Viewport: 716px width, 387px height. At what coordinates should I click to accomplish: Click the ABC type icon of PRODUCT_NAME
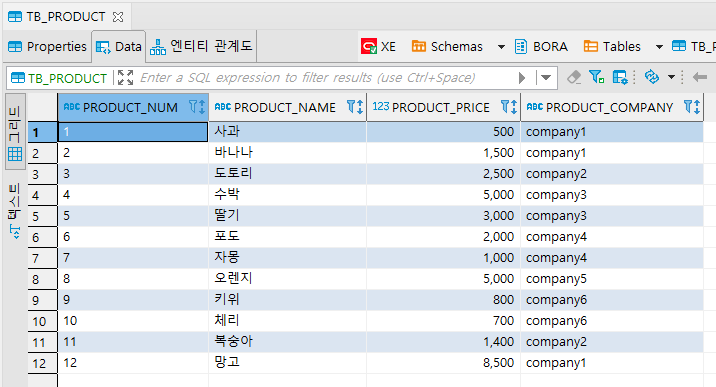[x=223, y=107]
